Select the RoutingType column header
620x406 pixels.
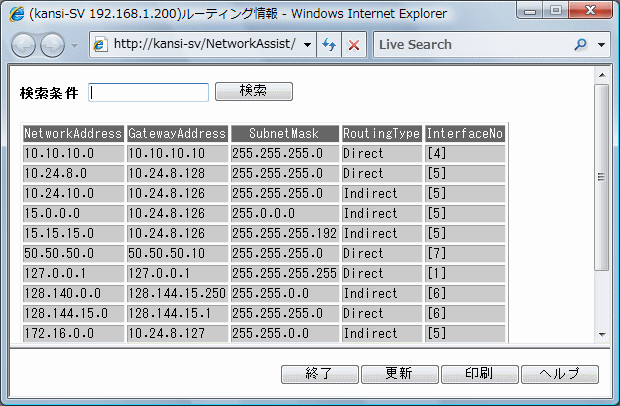pyautogui.click(x=382, y=133)
